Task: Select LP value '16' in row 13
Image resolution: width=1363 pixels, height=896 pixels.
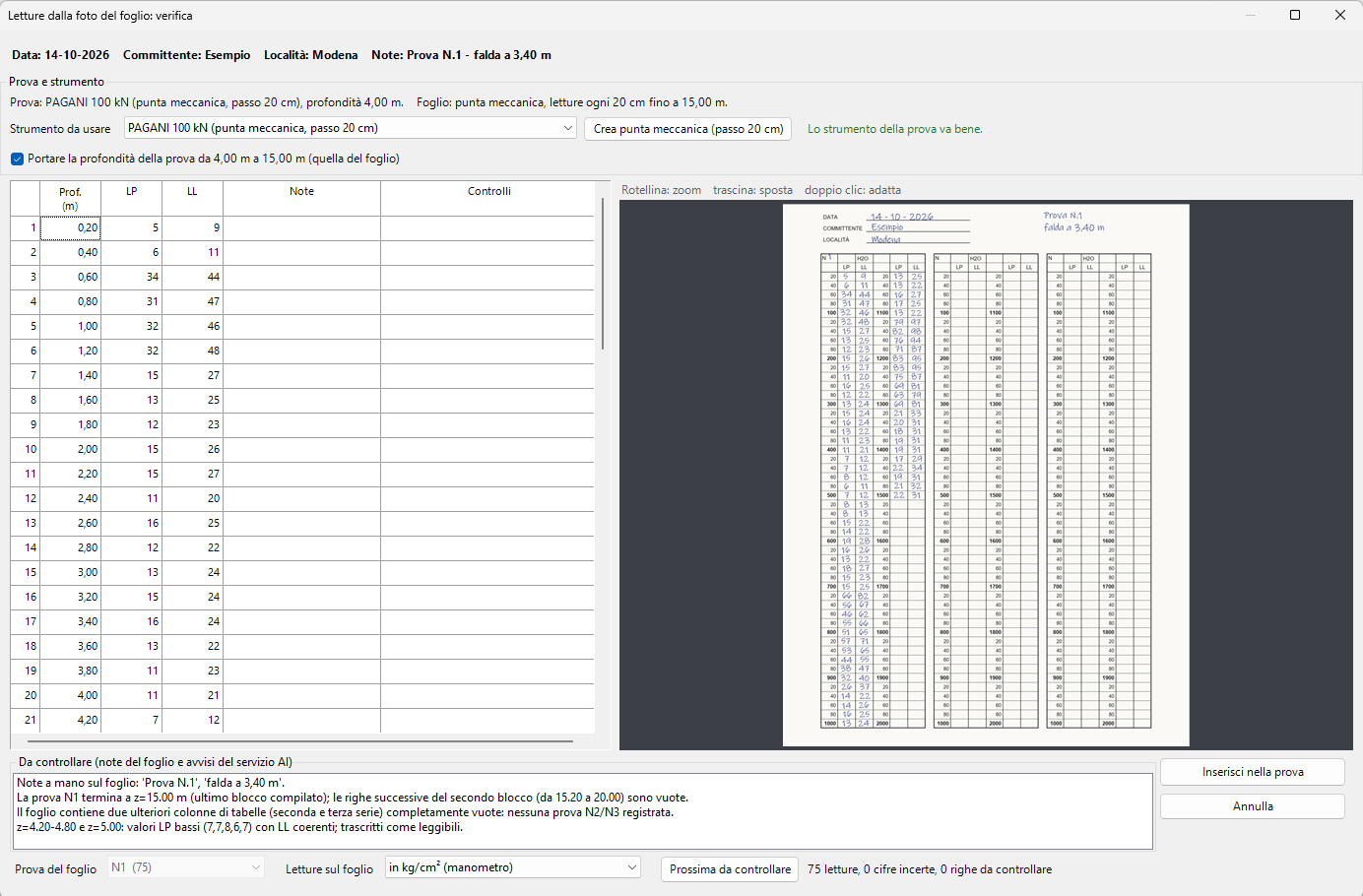Action: pyautogui.click(x=132, y=524)
